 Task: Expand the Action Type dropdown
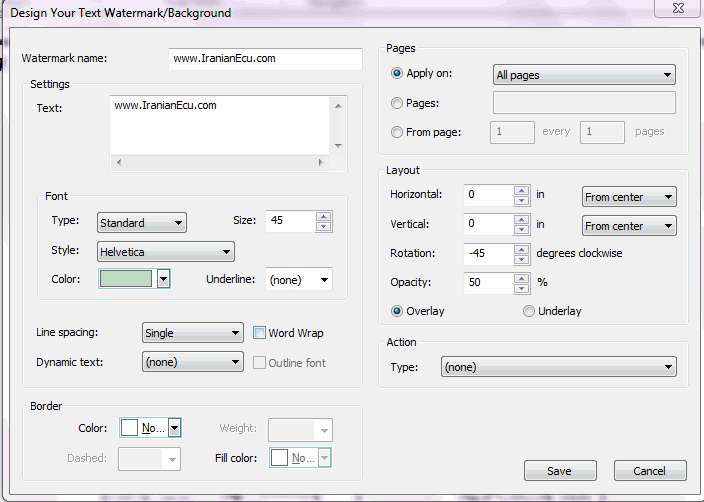point(558,368)
